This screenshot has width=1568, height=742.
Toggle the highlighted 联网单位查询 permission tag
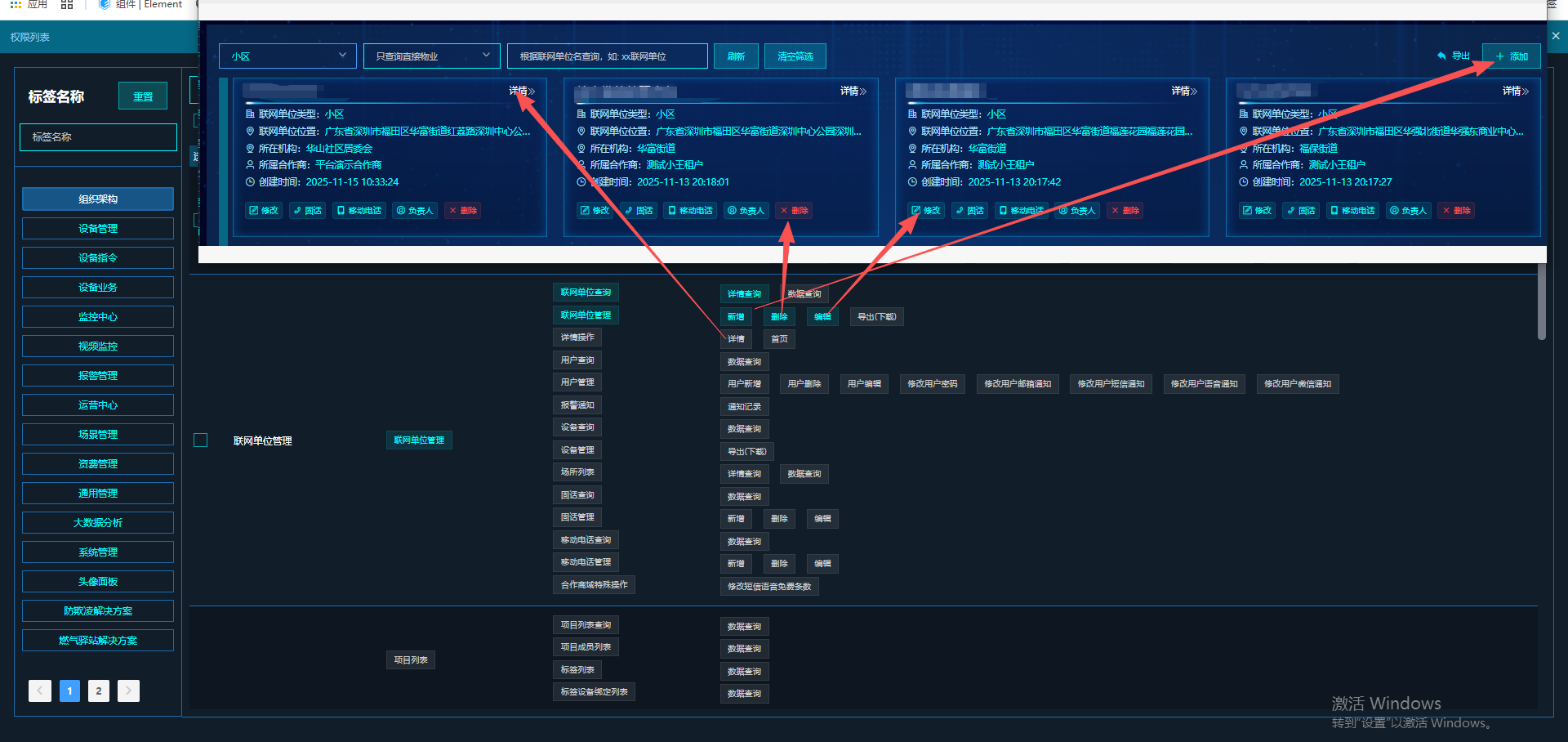point(586,293)
